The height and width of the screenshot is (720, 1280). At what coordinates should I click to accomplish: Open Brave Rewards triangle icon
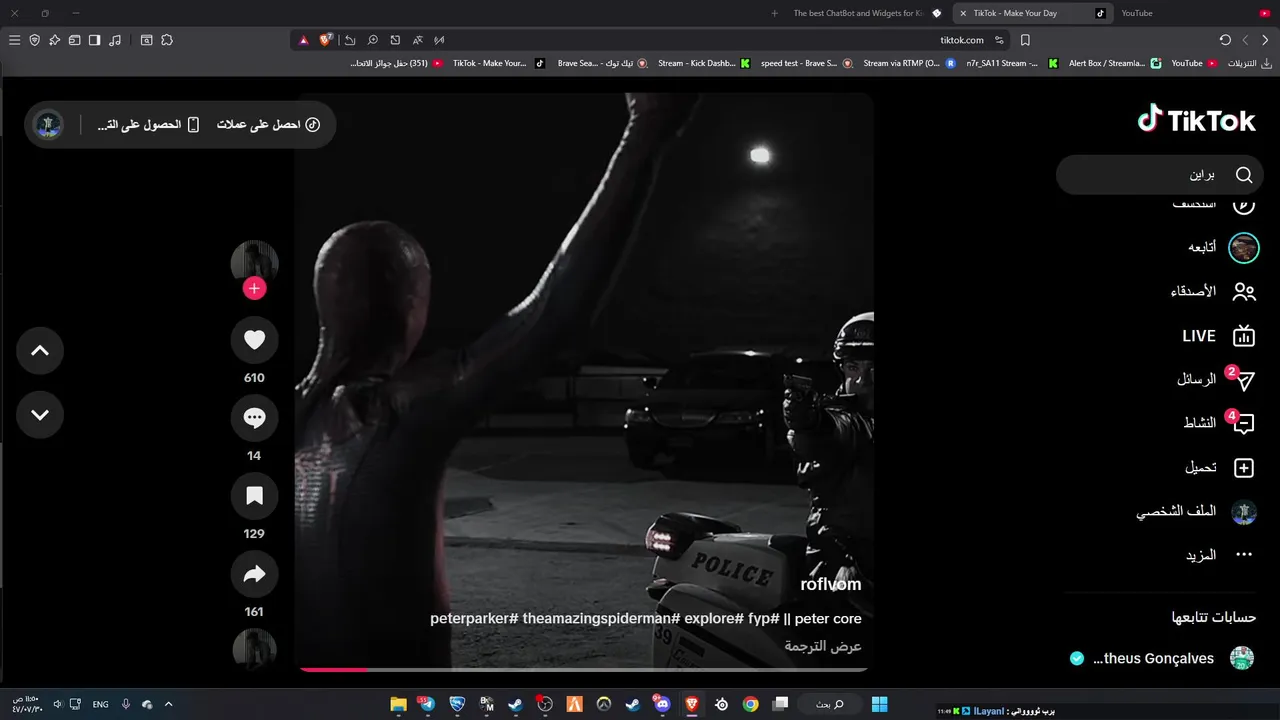[303, 40]
